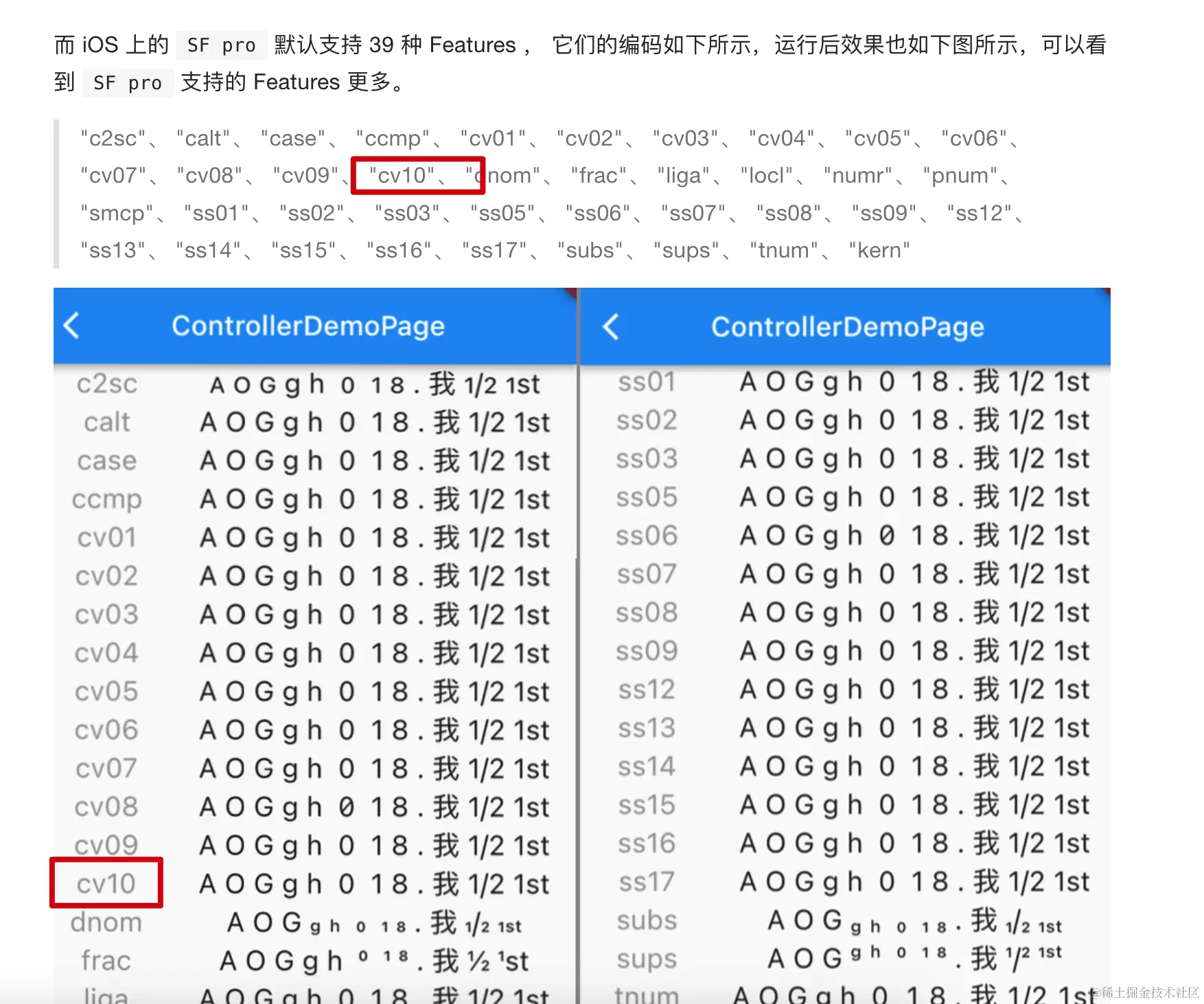Viewport: 1204px width, 1004px height.
Task: Click the sample text in the ss06 row
Action: 914,536
